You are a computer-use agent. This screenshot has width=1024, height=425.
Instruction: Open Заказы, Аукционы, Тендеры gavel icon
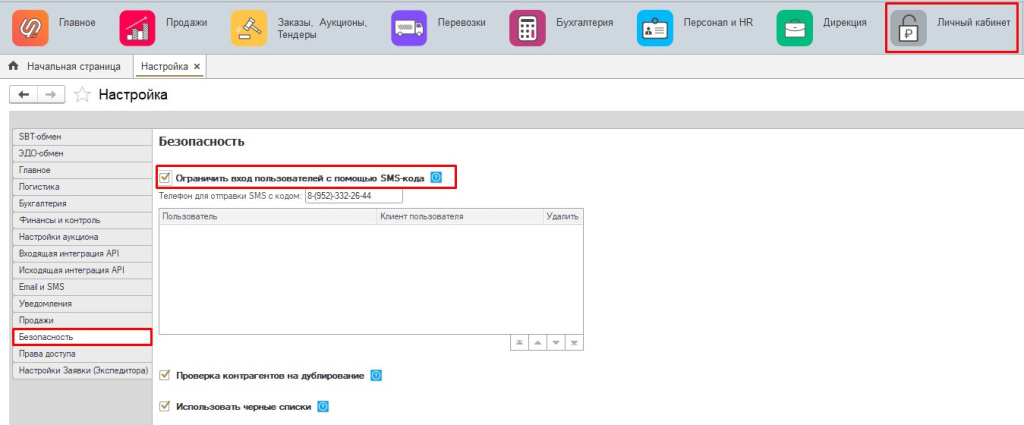(x=249, y=28)
